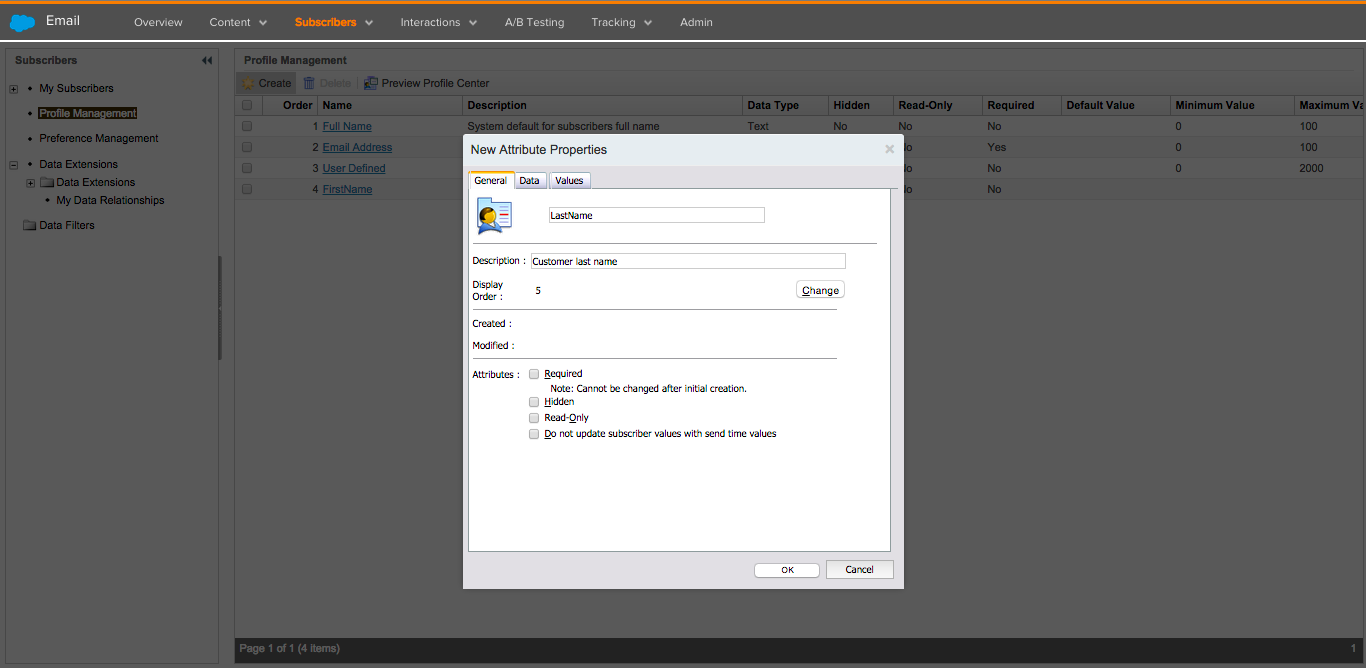Check the Hidden attribute checkbox

tap(534, 402)
